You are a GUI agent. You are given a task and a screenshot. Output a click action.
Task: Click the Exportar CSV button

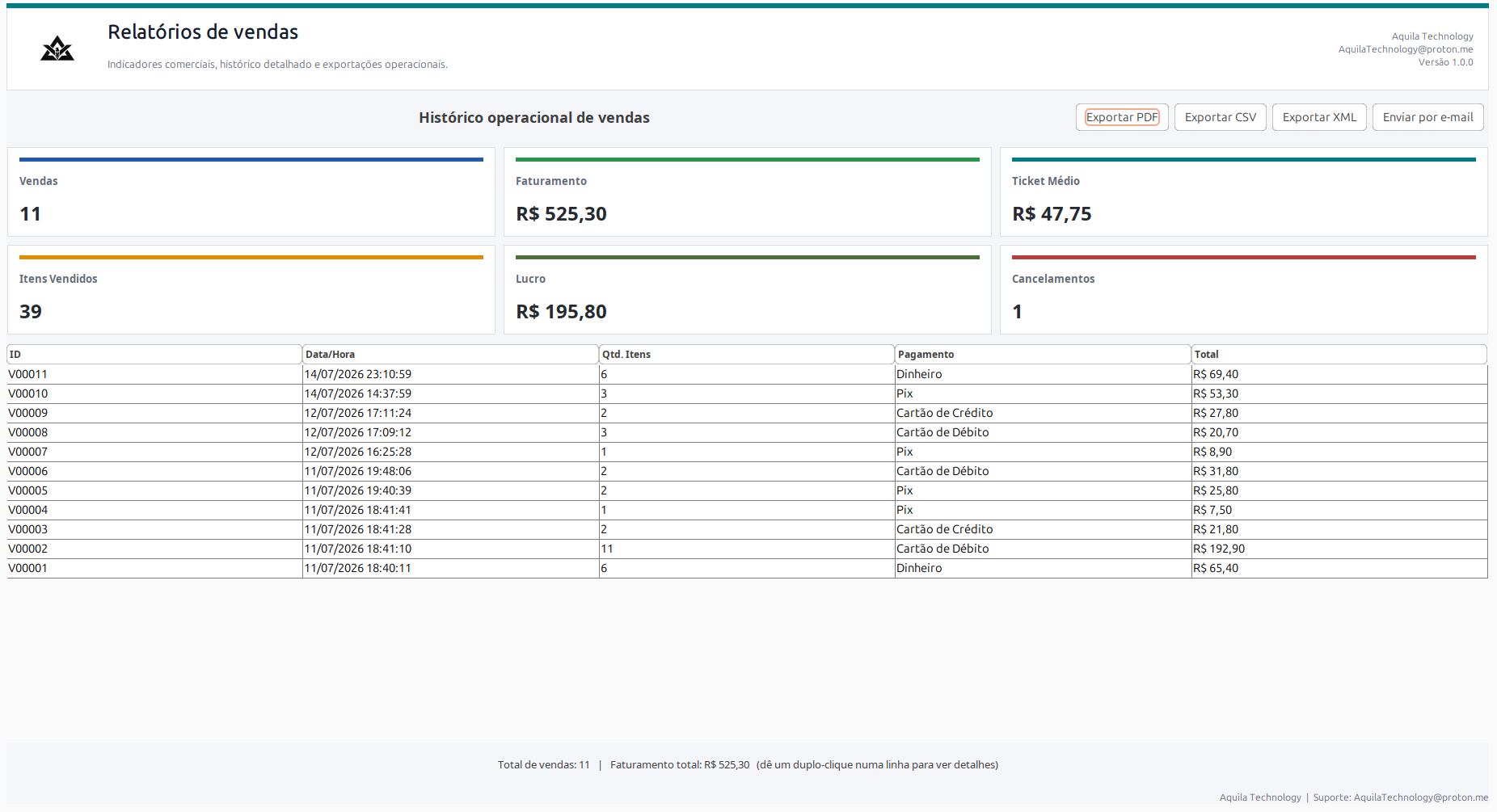1221,117
